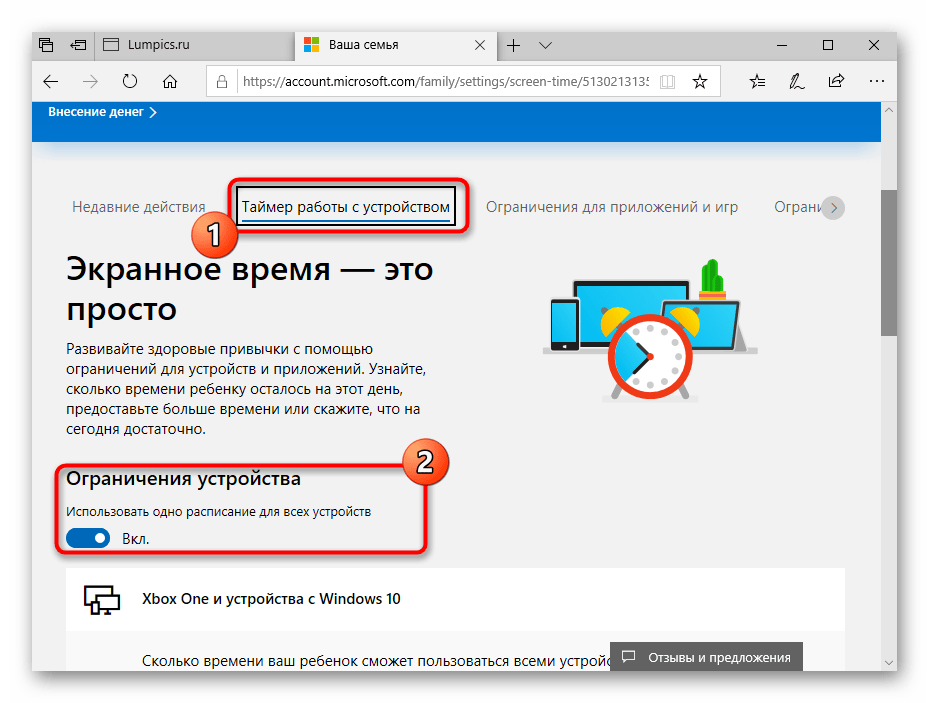The image size is (929, 703).
Task: Click the set tabs aside icon
Action: click(78, 45)
